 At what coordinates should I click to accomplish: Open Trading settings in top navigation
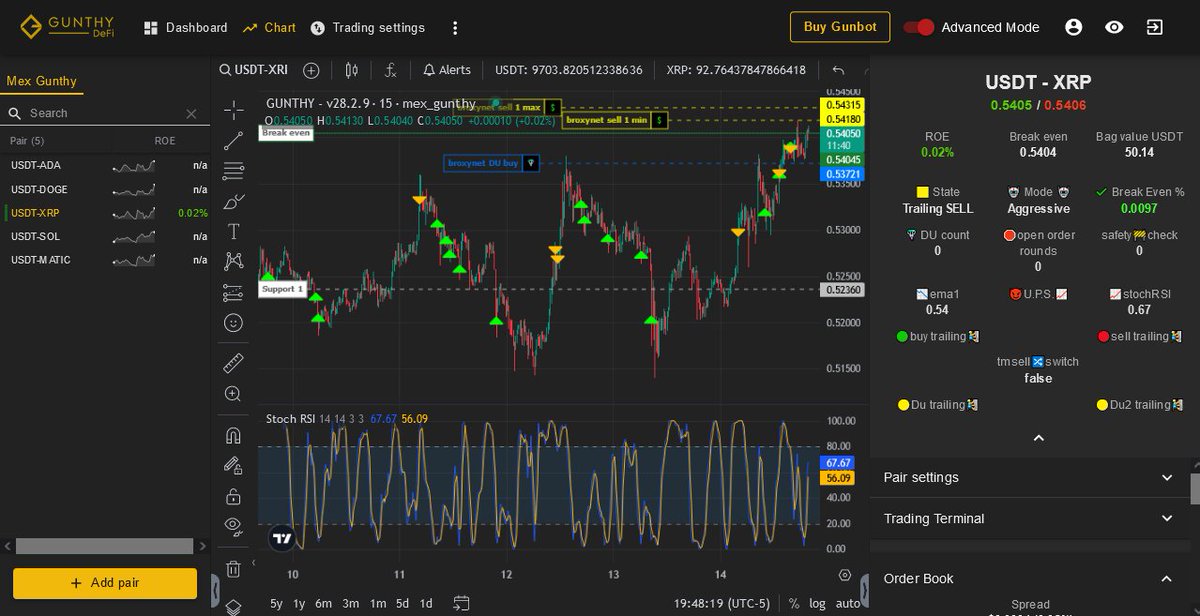click(x=367, y=28)
